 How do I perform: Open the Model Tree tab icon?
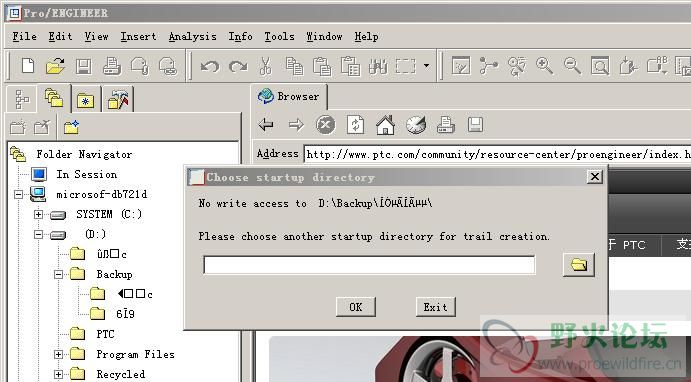[22, 99]
